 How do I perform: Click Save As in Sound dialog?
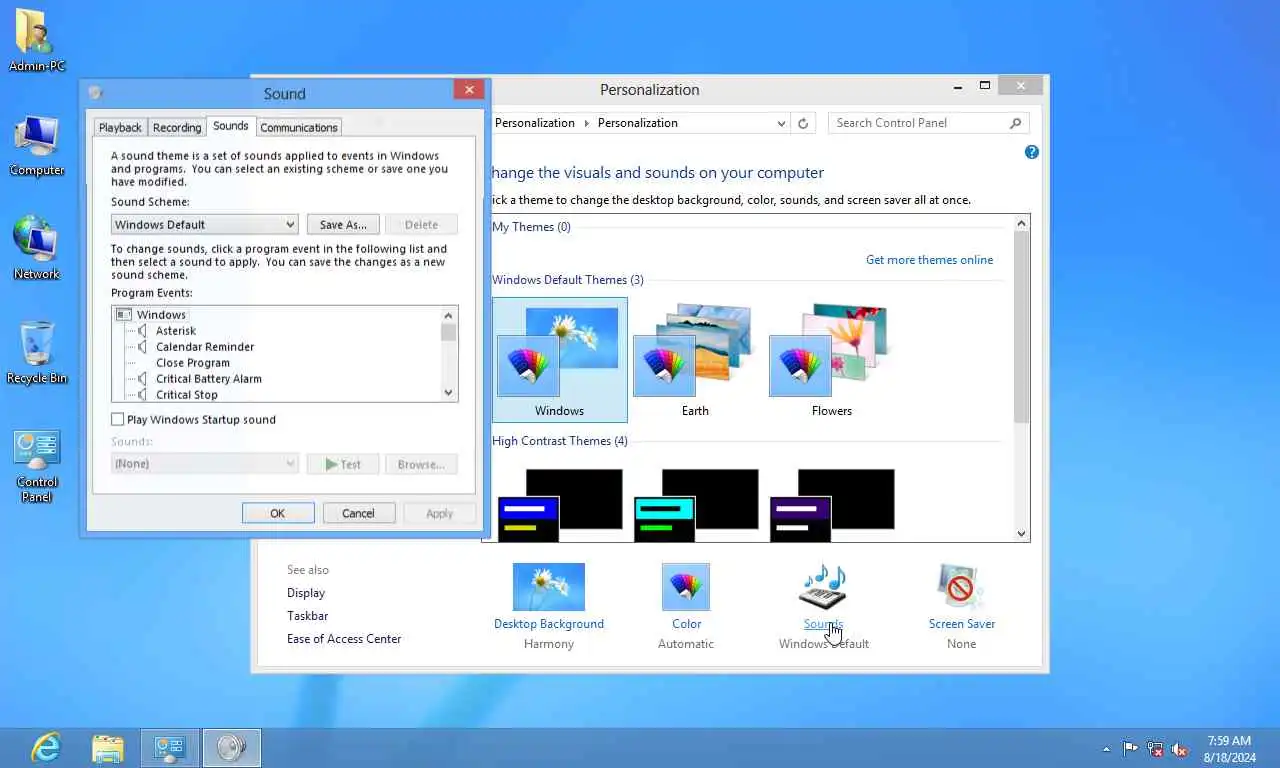pos(343,225)
